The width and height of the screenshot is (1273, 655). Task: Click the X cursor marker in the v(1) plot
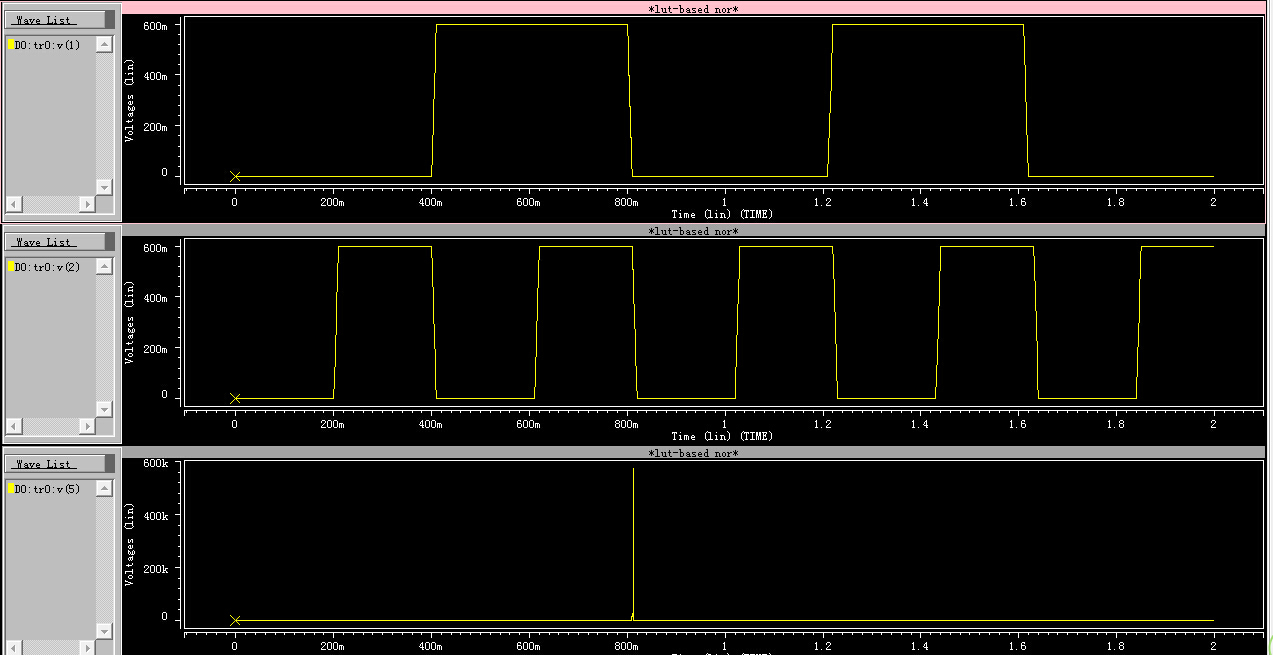tap(235, 177)
